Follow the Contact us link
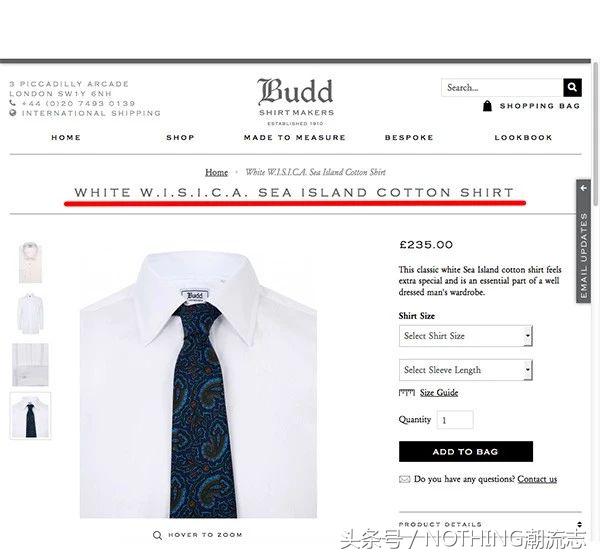This screenshot has height=558, width=600. click(537, 479)
